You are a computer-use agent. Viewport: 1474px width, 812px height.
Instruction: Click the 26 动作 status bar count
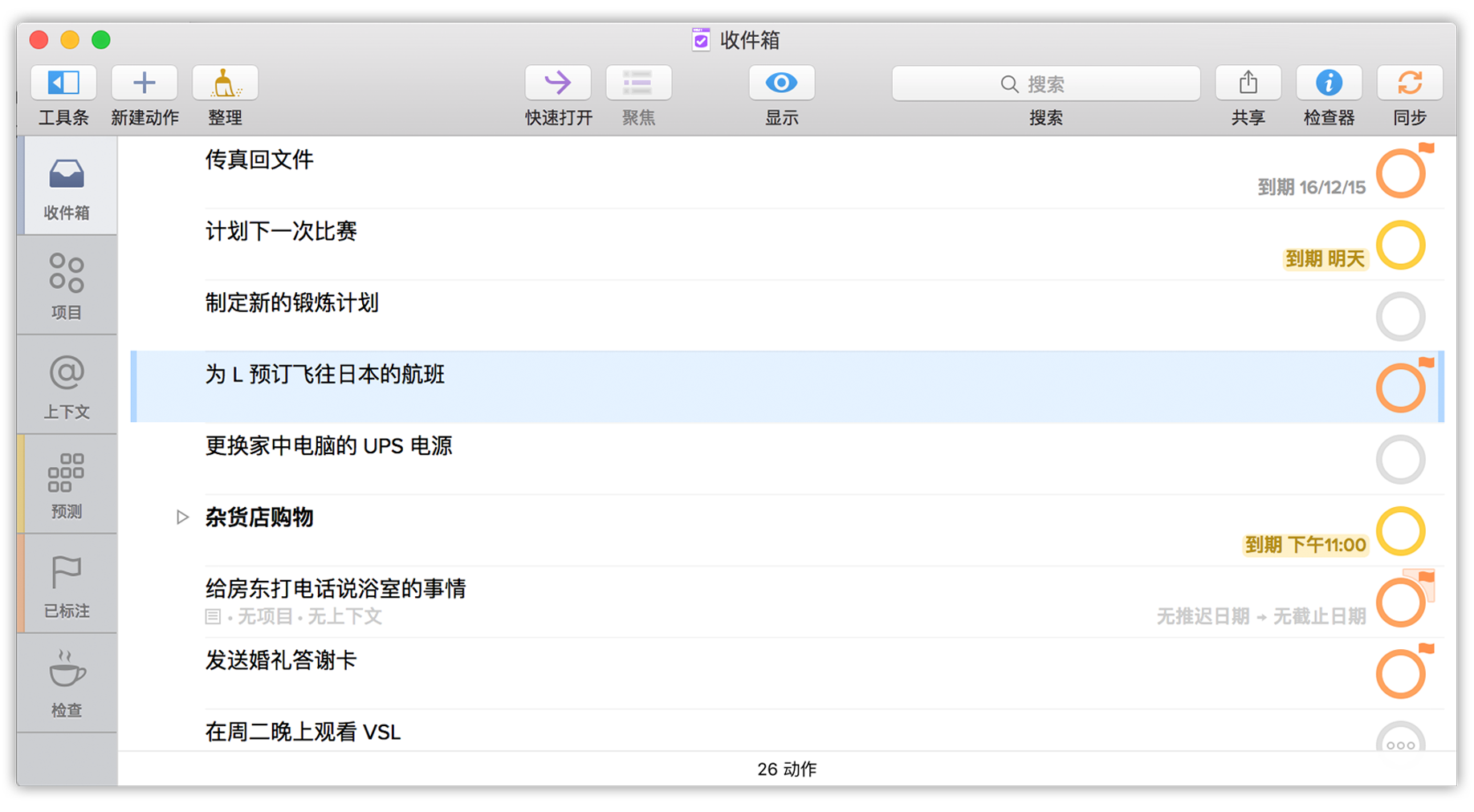787,769
